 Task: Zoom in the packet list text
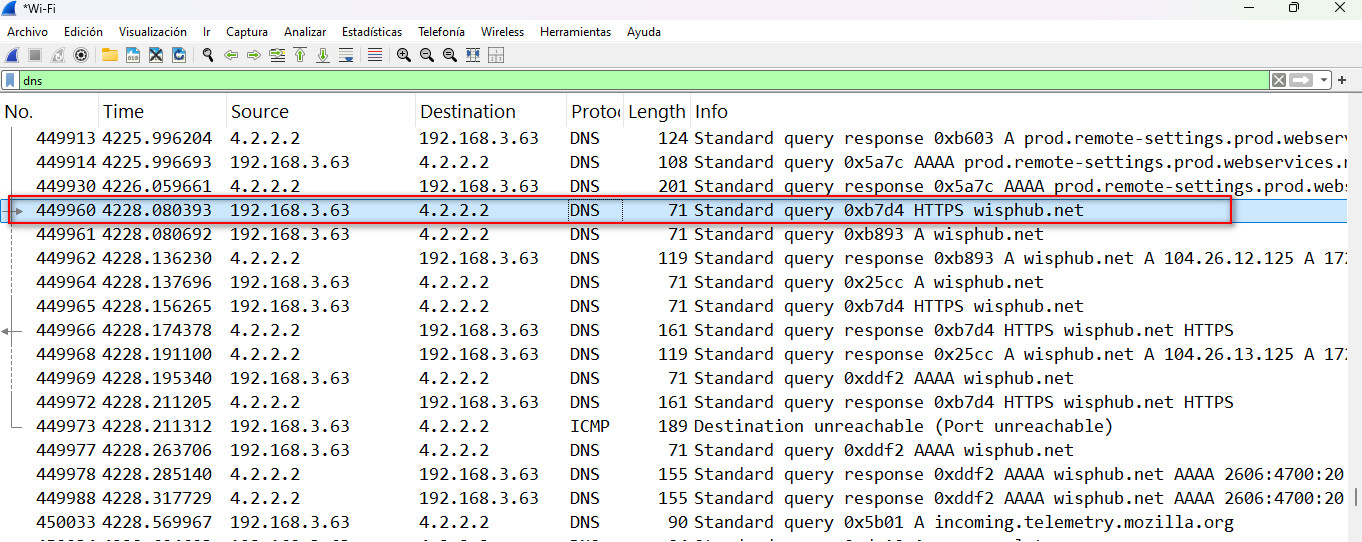point(403,55)
